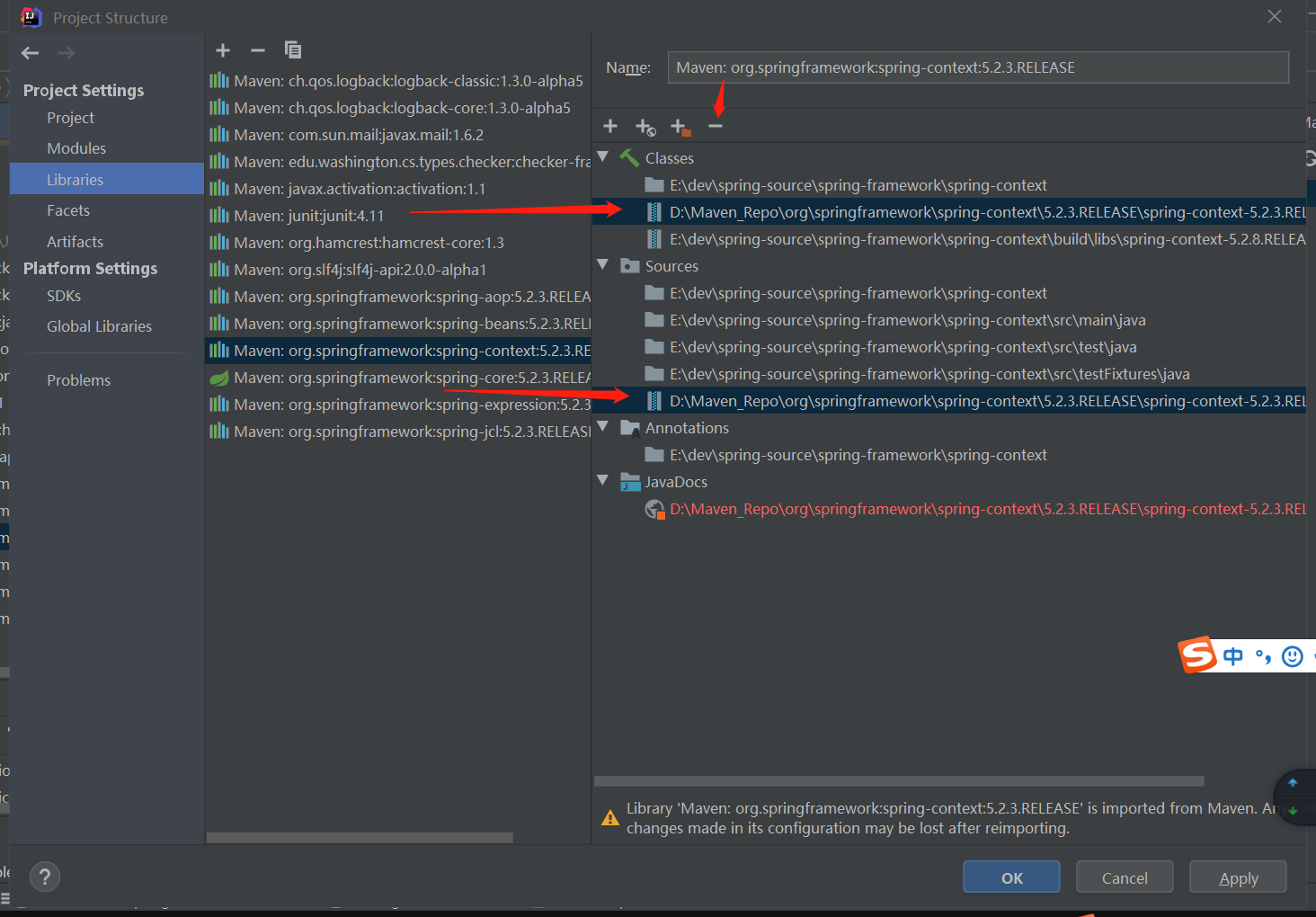Click the Cancel button
The height and width of the screenshot is (917, 1316).
[1125, 877]
